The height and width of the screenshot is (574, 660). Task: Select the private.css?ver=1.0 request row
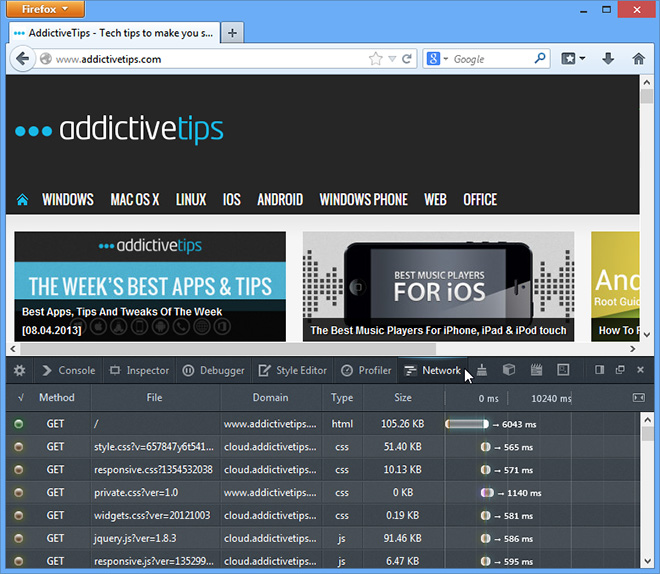323,492
